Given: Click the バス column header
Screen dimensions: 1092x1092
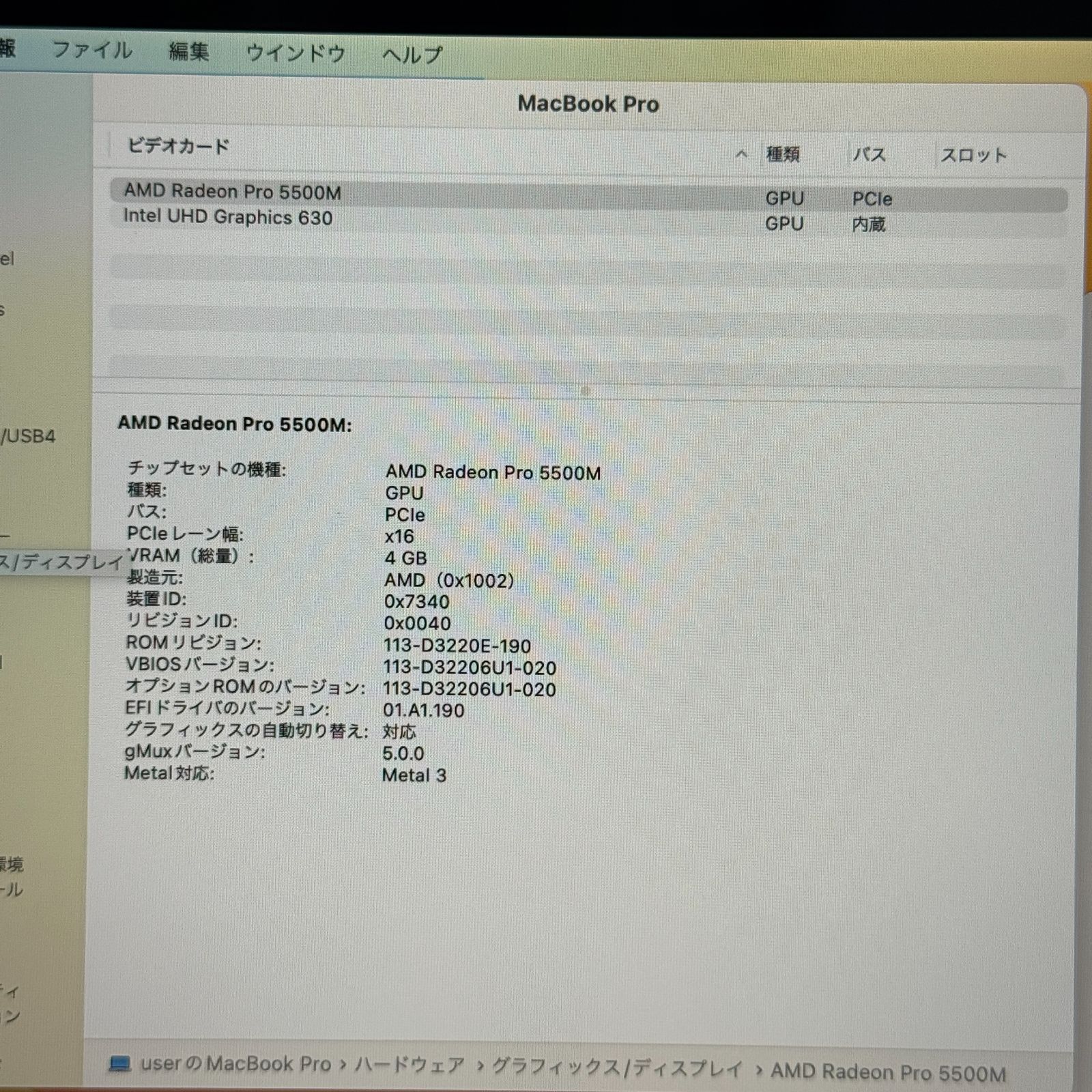Looking at the screenshot, I should (x=869, y=155).
